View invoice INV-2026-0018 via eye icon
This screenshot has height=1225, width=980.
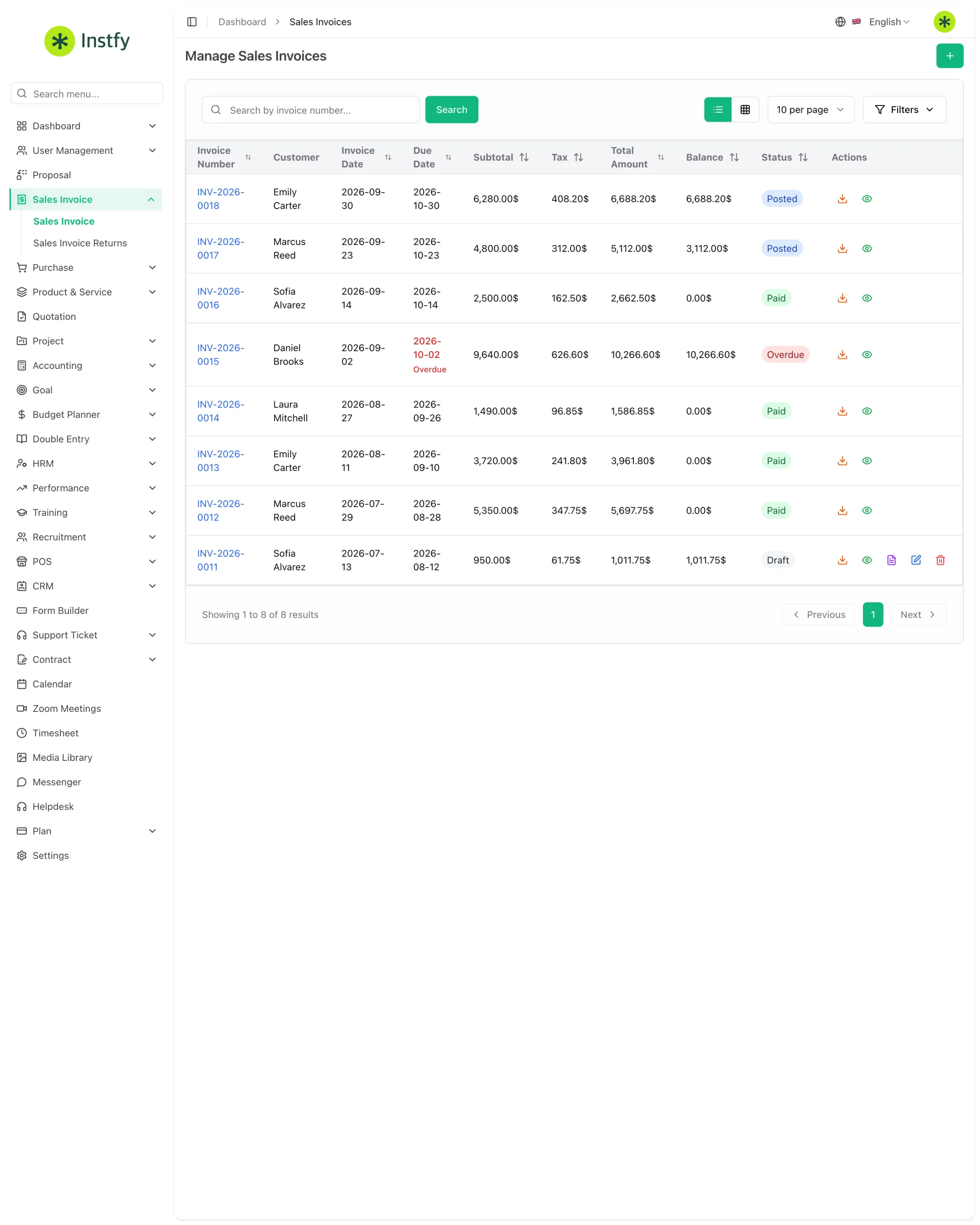[867, 199]
